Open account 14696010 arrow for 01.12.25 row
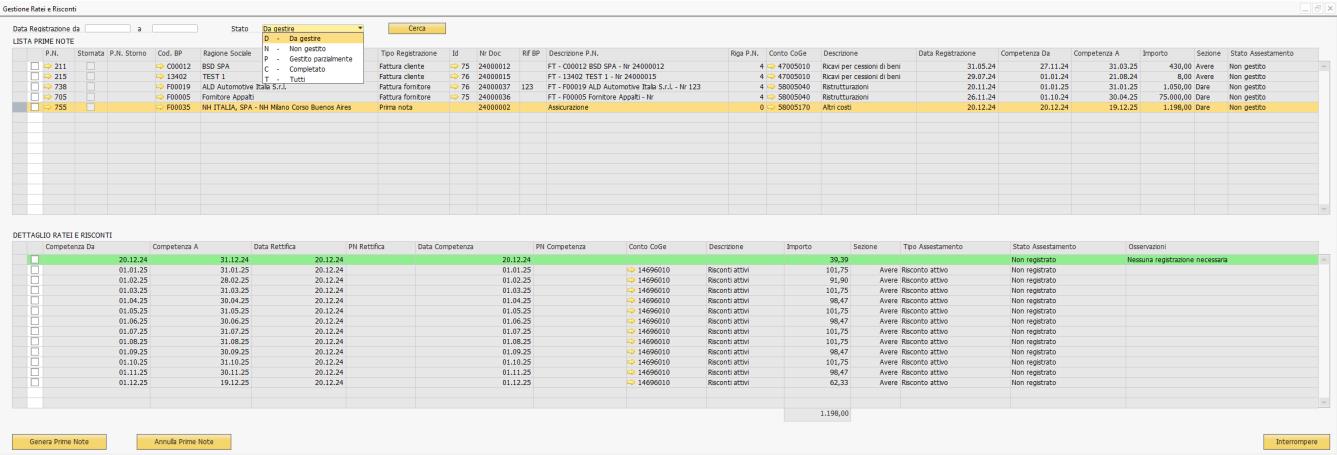 [632, 382]
